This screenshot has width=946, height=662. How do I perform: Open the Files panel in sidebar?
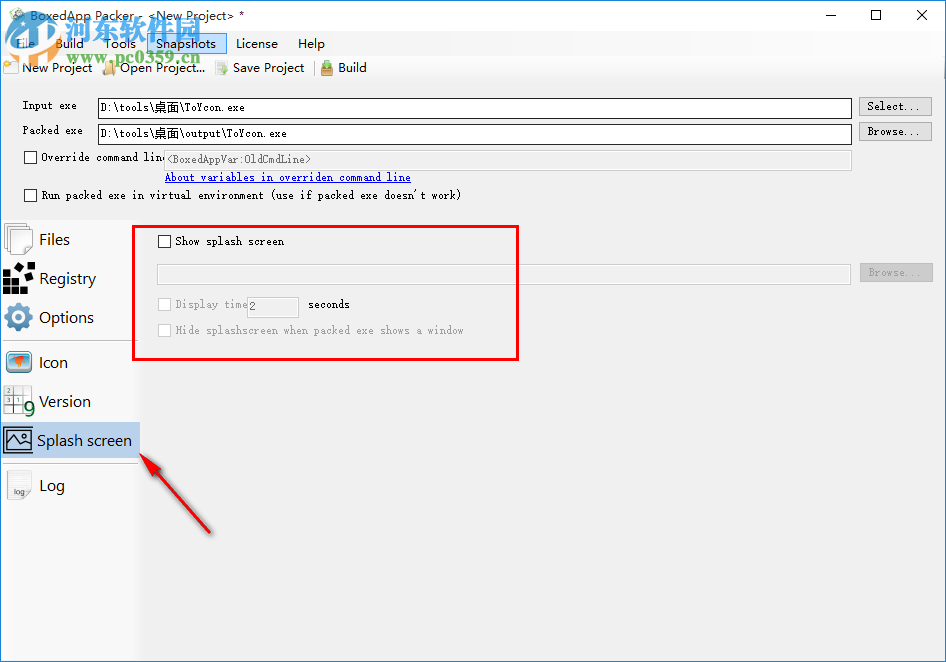55,239
